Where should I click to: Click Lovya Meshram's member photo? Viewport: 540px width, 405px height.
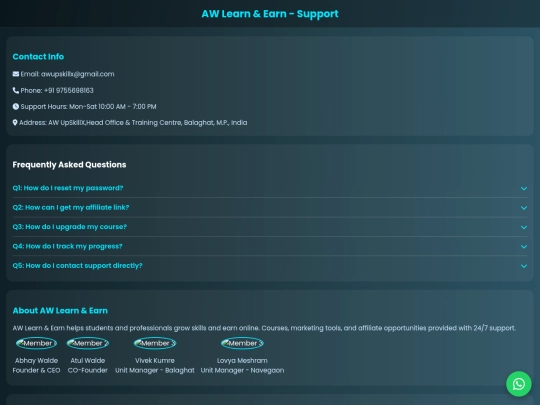[x=242, y=343]
